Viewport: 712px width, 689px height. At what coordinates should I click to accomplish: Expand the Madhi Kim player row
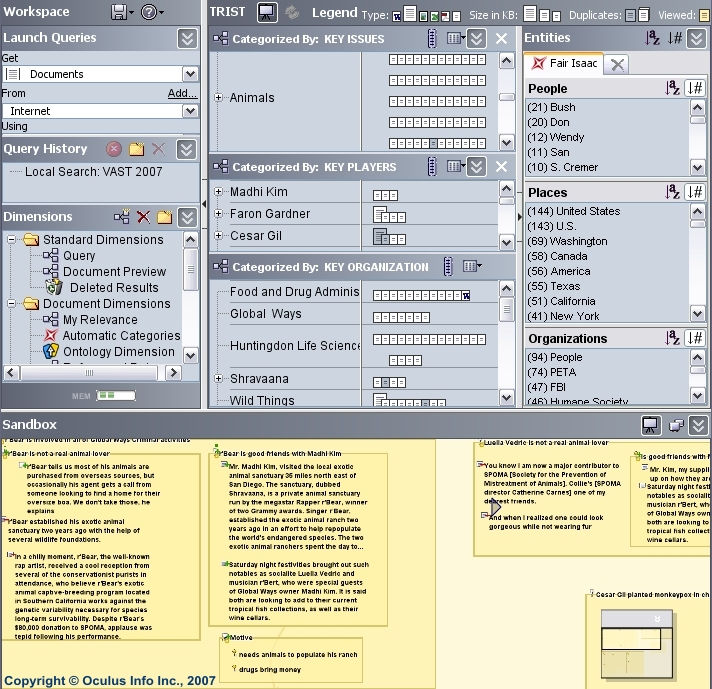pyautogui.click(x=219, y=192)
